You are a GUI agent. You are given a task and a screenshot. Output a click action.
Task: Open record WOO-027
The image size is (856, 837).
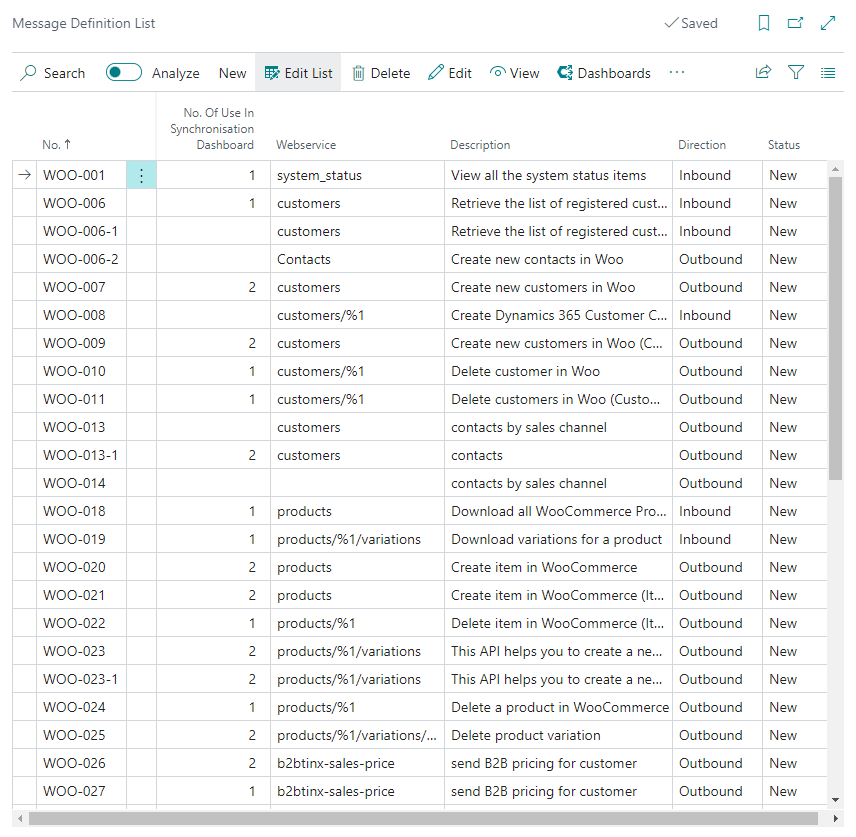tap(74, 791)
